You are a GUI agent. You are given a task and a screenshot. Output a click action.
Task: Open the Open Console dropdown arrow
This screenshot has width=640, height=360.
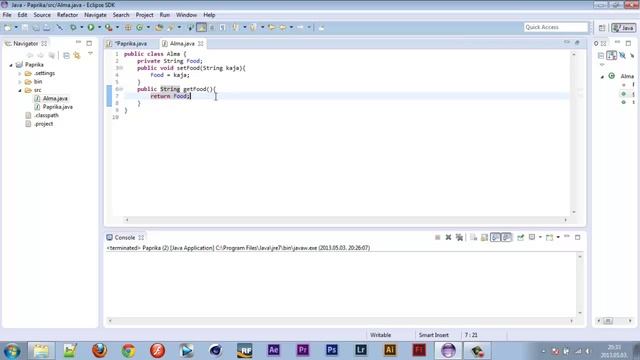(558, 237)
